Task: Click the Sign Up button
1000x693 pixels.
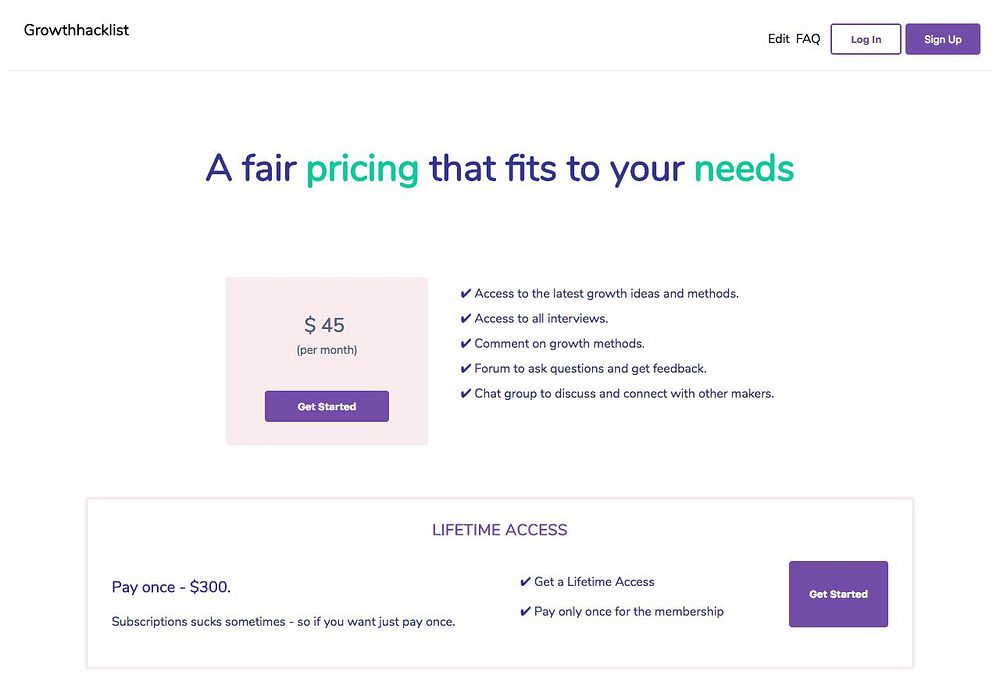Action: (942, 39)
